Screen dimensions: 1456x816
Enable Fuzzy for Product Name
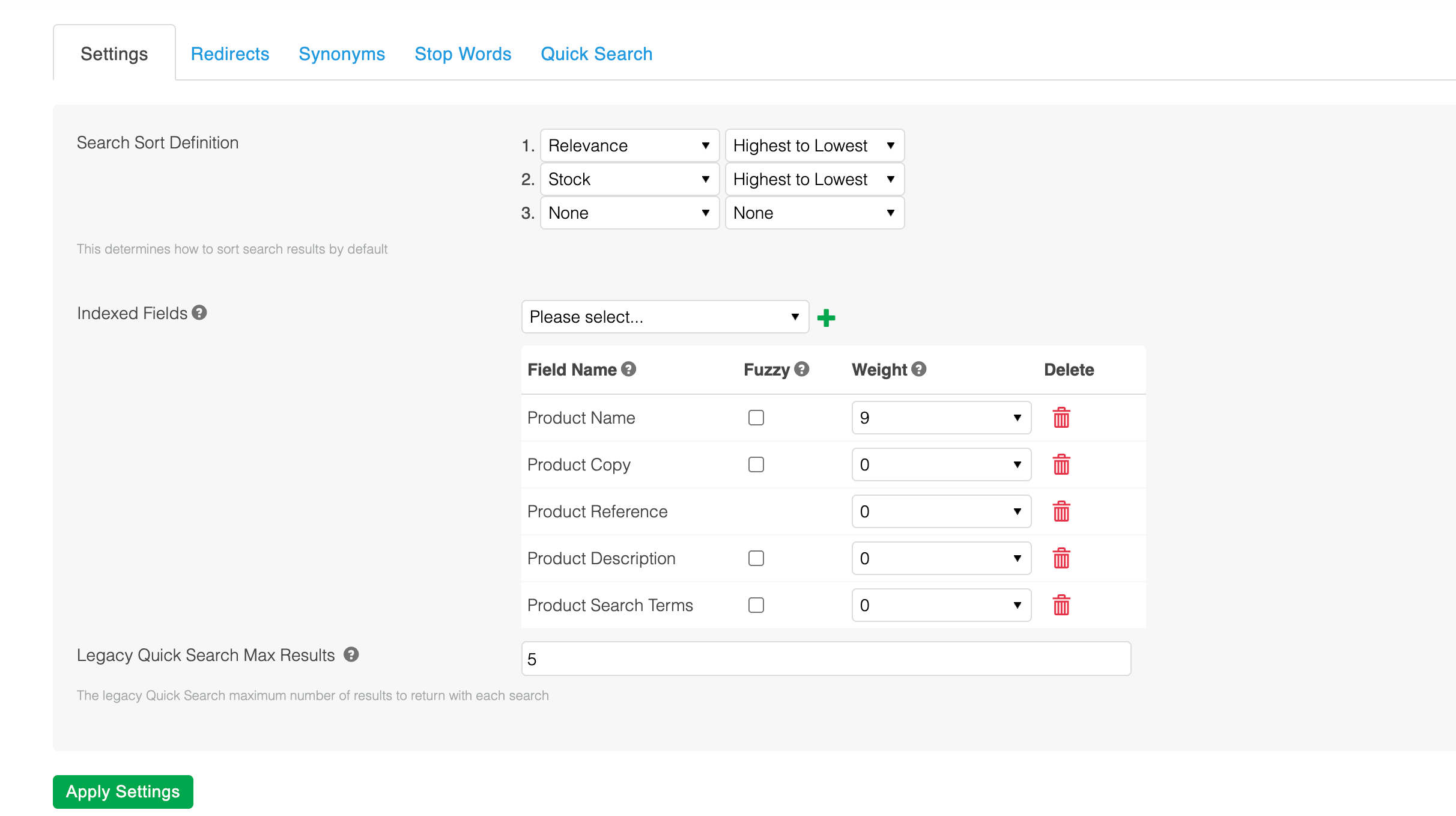click(756, 418)
